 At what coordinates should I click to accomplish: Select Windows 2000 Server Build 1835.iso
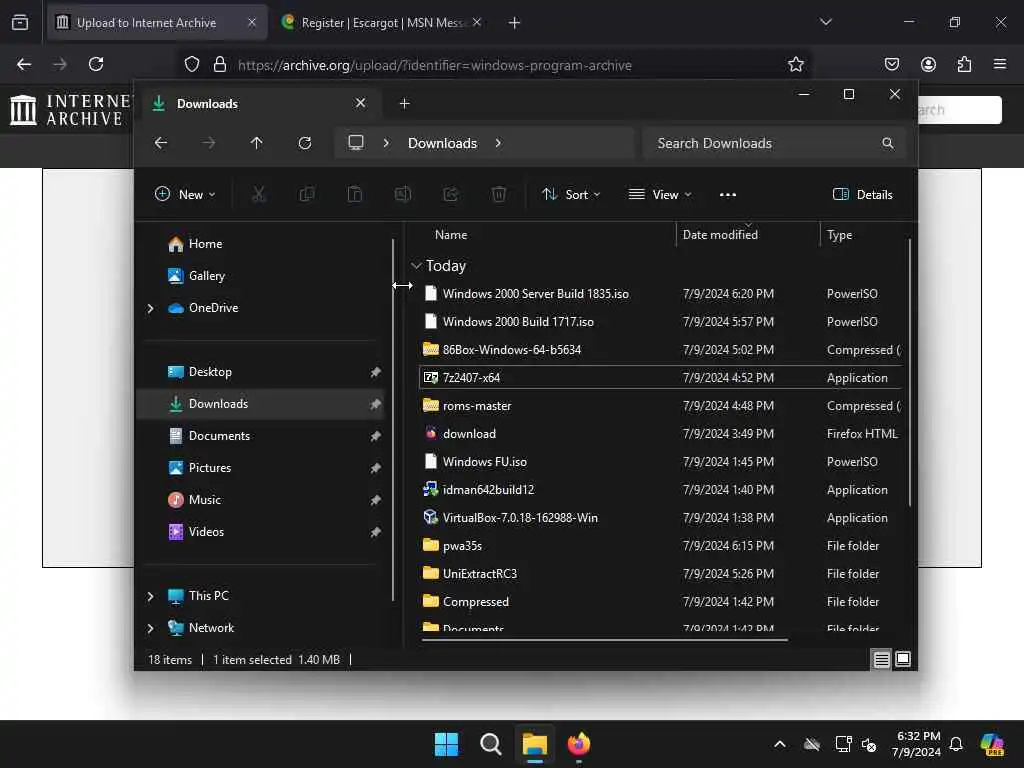click(662, 294)
